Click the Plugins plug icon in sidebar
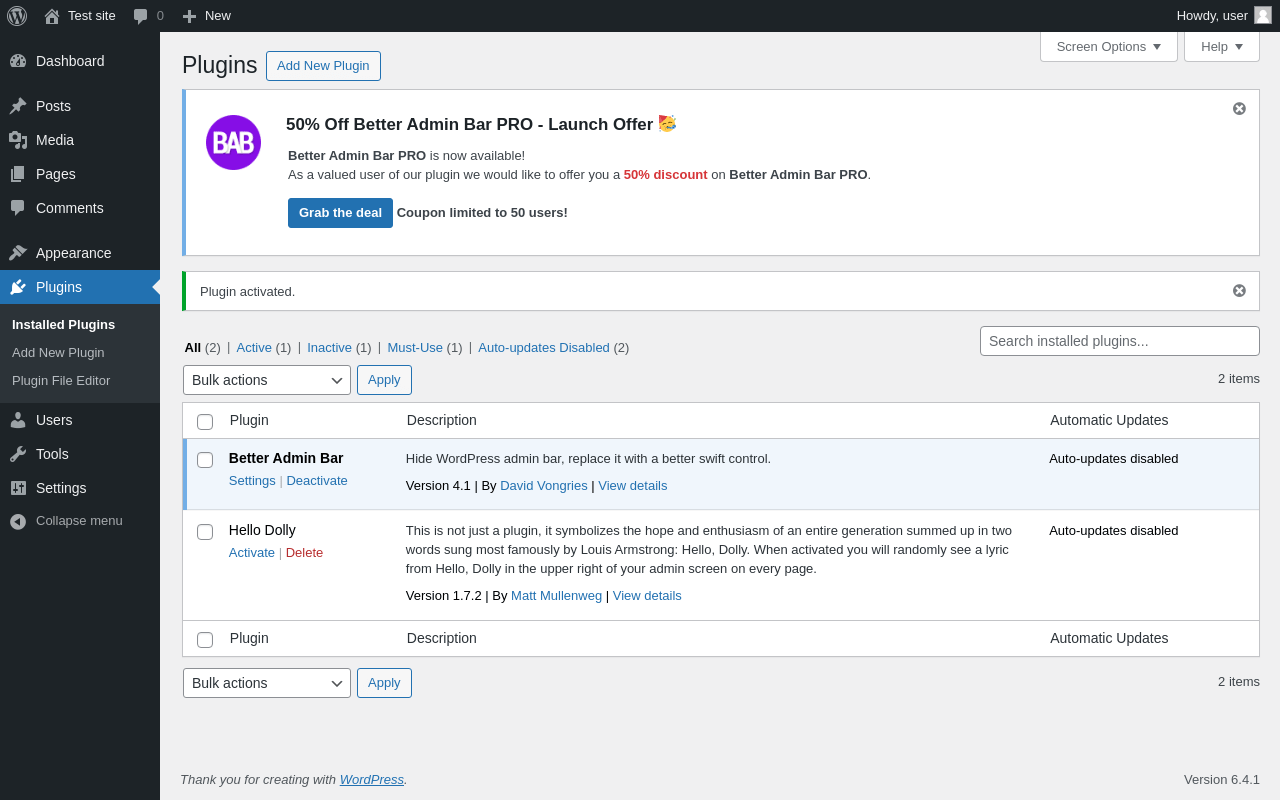Image resolution: width=1280 pixels, height=800 pixels. click(x=18, y=287)
